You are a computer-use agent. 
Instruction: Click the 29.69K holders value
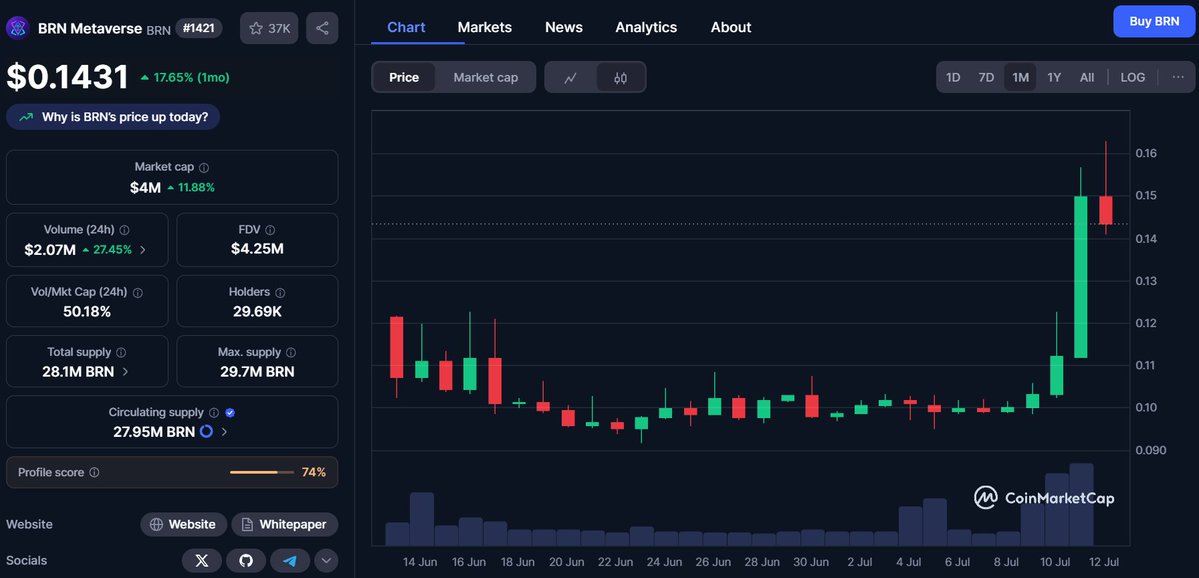click(x=257, y=311)
